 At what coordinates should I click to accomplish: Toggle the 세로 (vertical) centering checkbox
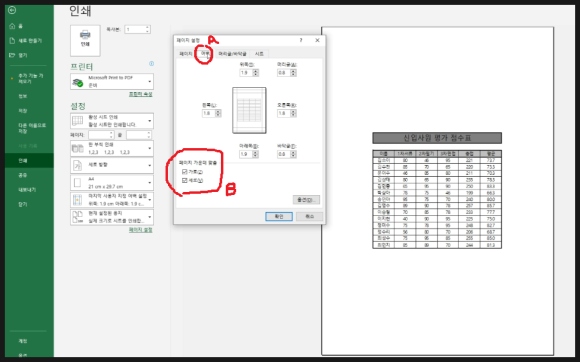pyautogui.click(x=185, y=180)
